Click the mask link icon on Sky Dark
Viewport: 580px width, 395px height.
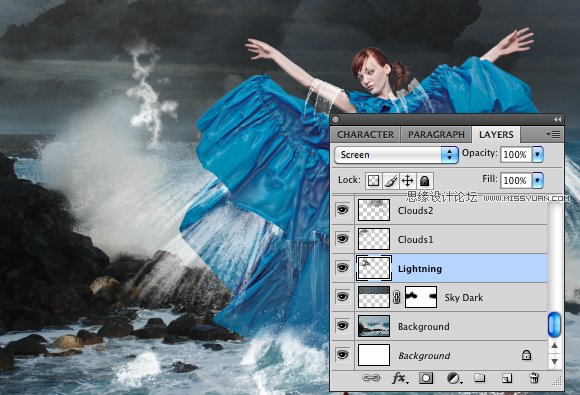[397, 297]
